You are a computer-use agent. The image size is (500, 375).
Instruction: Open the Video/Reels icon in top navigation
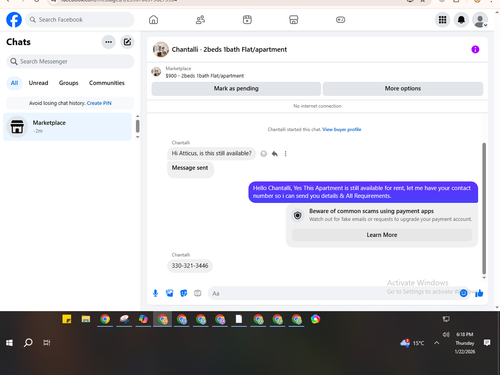247,20
